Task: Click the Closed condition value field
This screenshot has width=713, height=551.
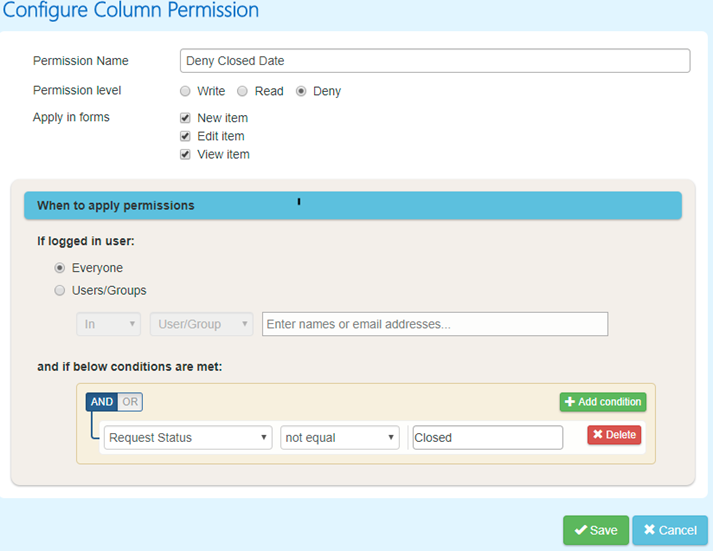Action: [x=487, y=438]
